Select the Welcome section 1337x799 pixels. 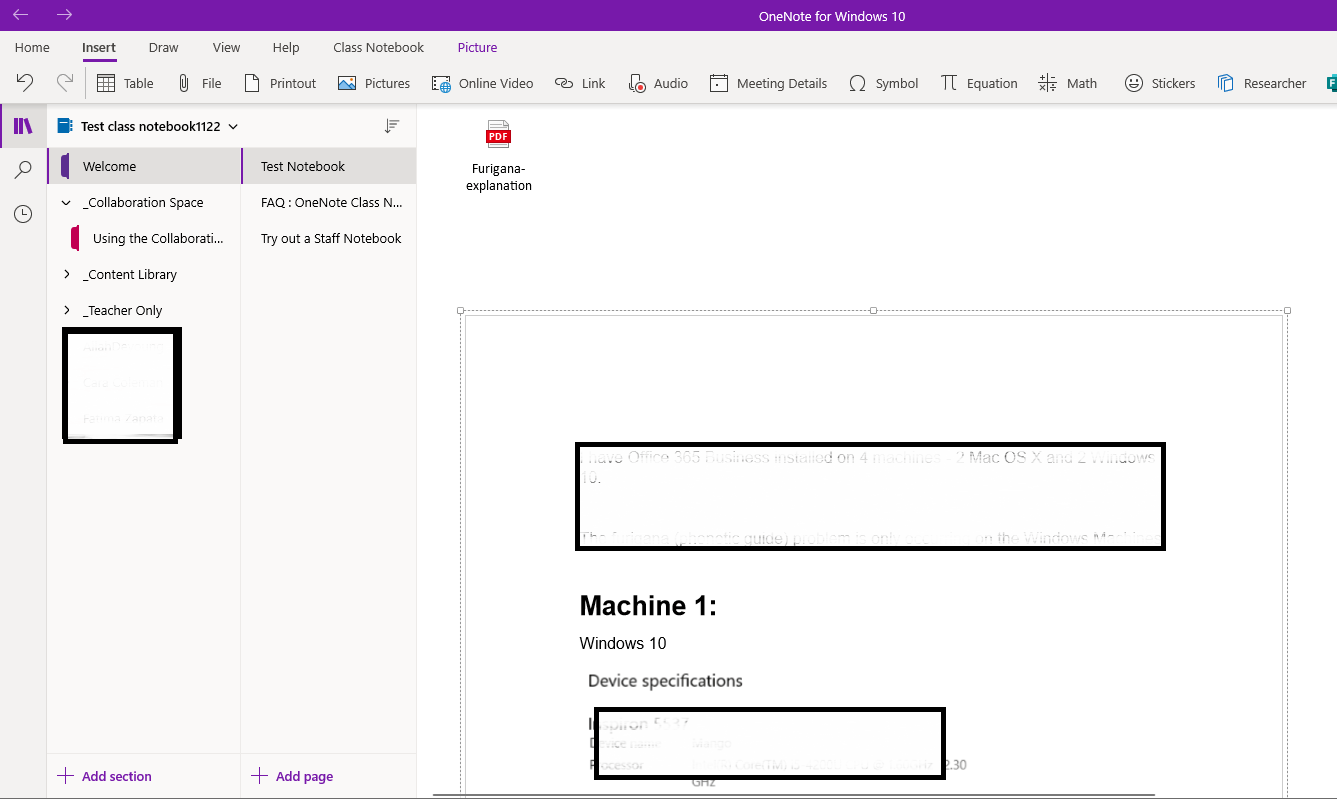coord(144,166)
